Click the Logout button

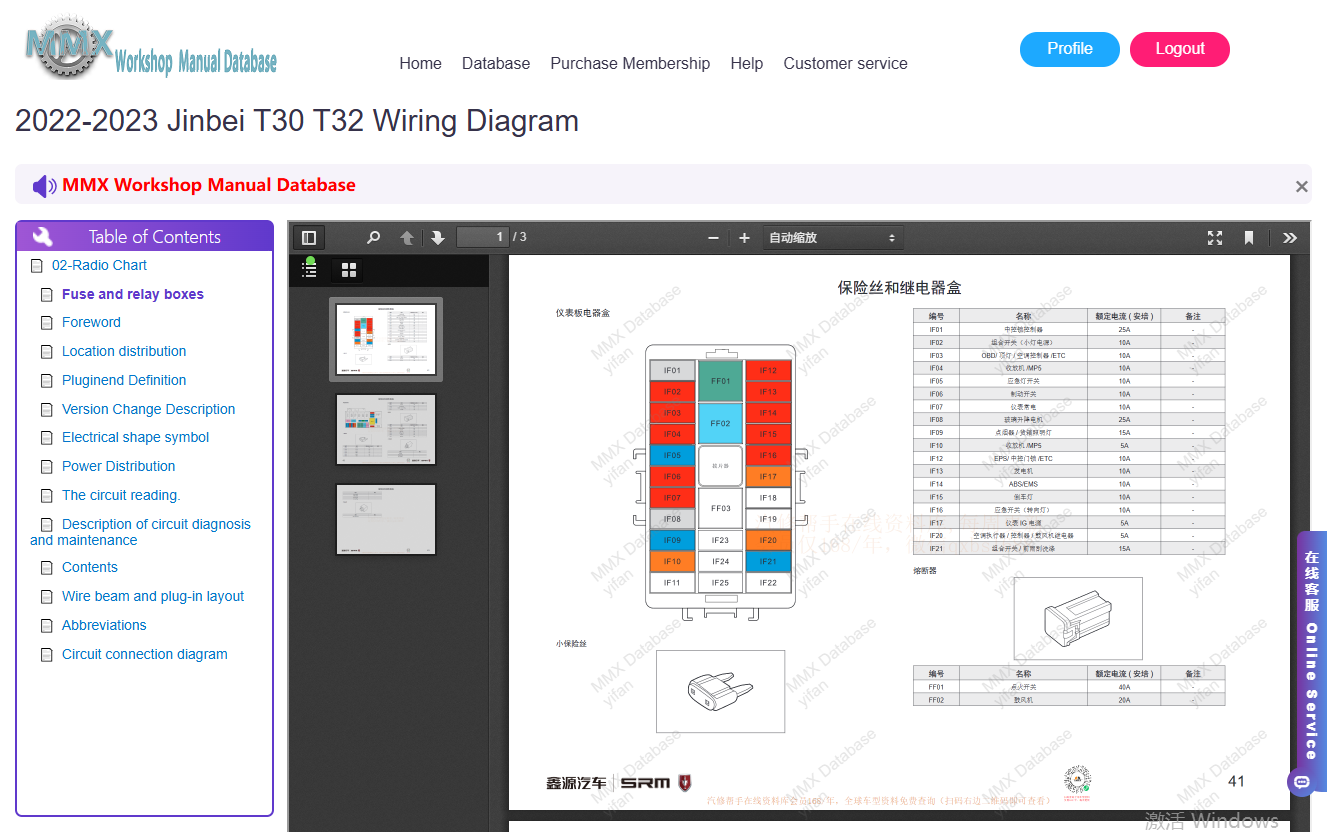[1180, 49]
